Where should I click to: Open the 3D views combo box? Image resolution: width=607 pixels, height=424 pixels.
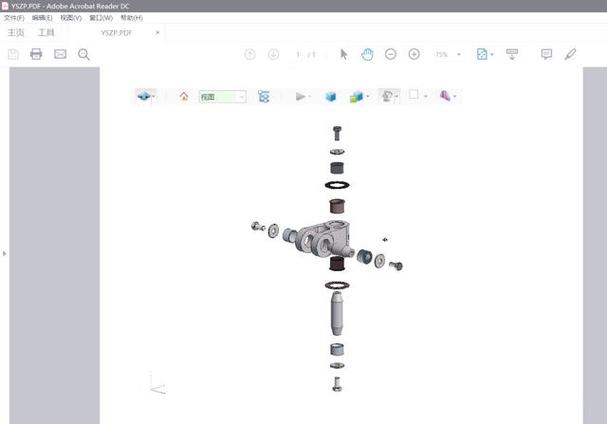tap(223, 96)
